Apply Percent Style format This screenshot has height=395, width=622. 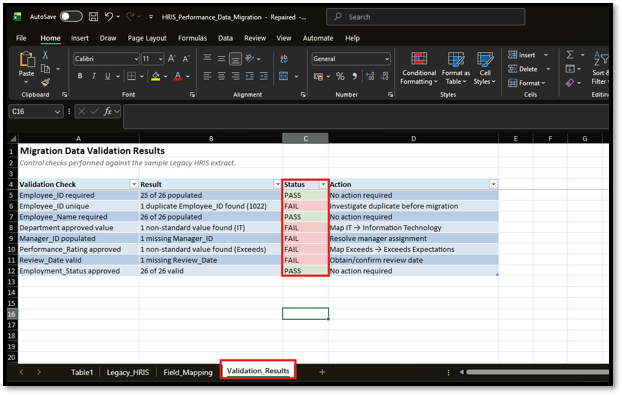coord(340,76)
